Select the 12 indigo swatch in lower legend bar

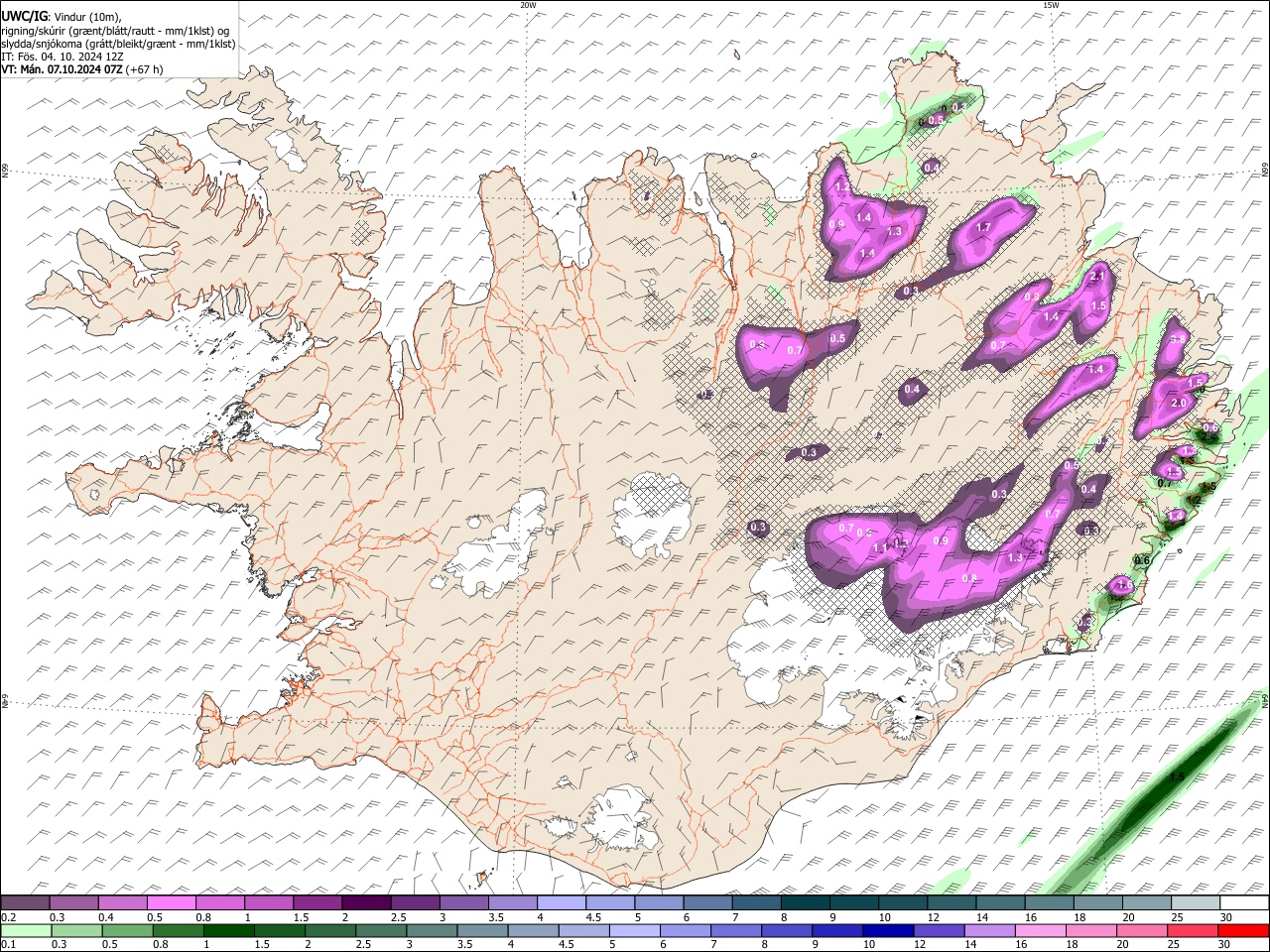point(939,930)
